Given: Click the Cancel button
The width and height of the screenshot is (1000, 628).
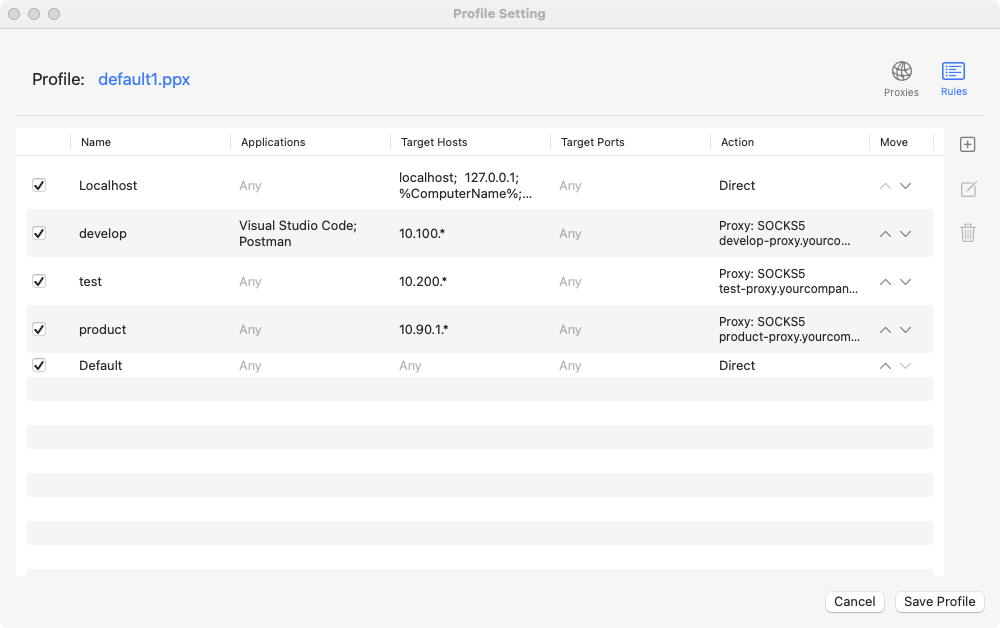Looking at the screenshot, I should point(854,601).
